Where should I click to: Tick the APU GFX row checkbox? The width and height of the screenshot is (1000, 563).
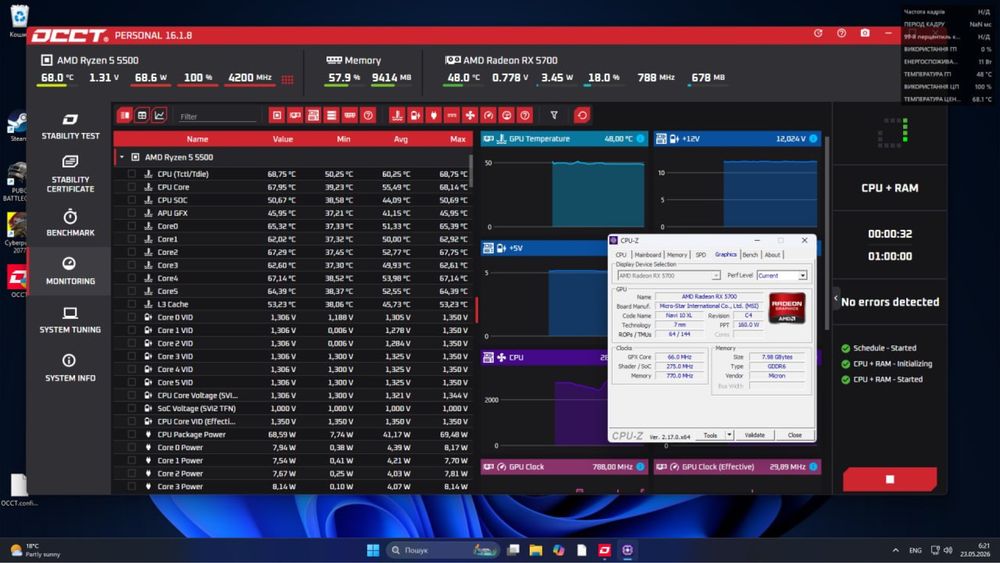click(x=131, y=213)
